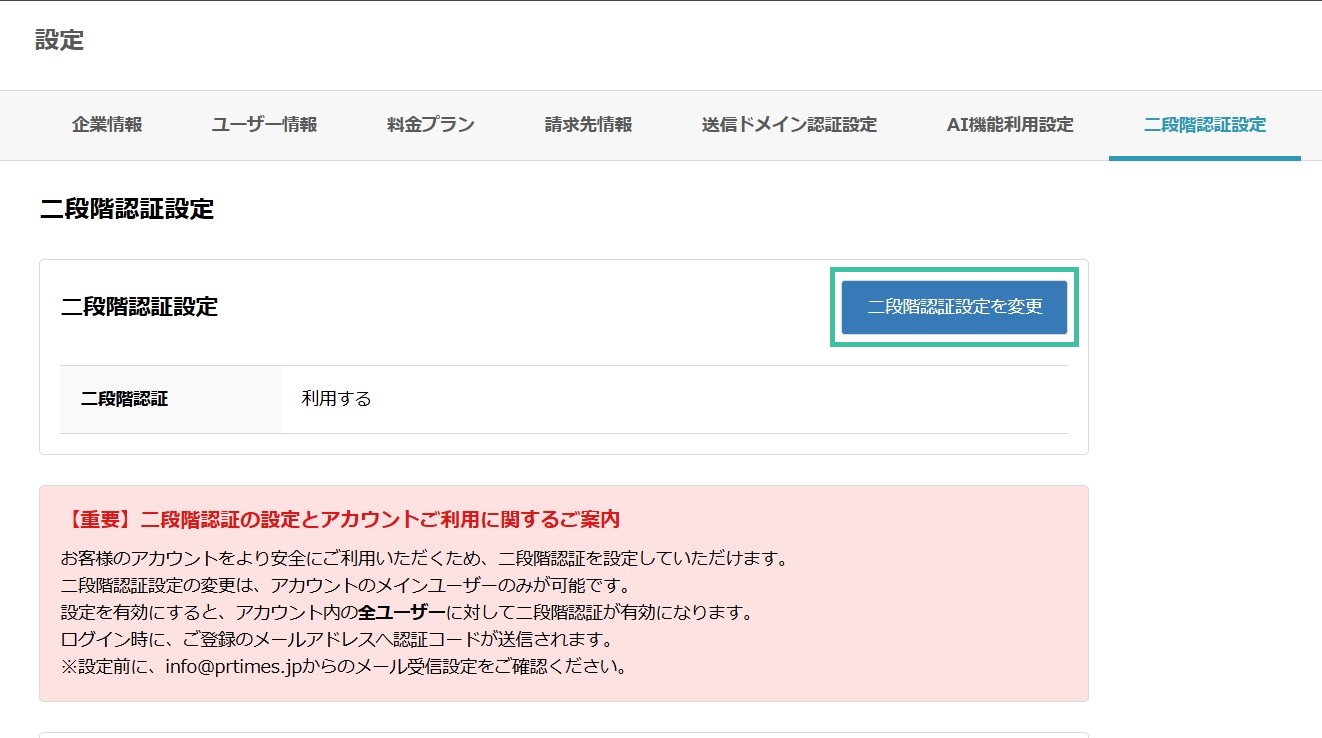Click the 利用する status text
The width and height of the screenshot is (1322, 738).
[x=333, y=398]
